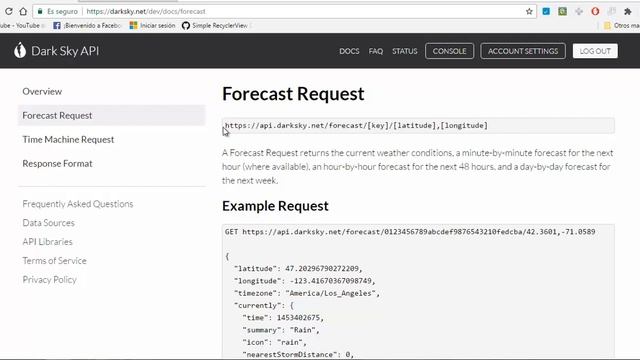The height and width of the screenshot is (360, 640).
Task: Open the Terms of Service link
Action: pos(54,260)
